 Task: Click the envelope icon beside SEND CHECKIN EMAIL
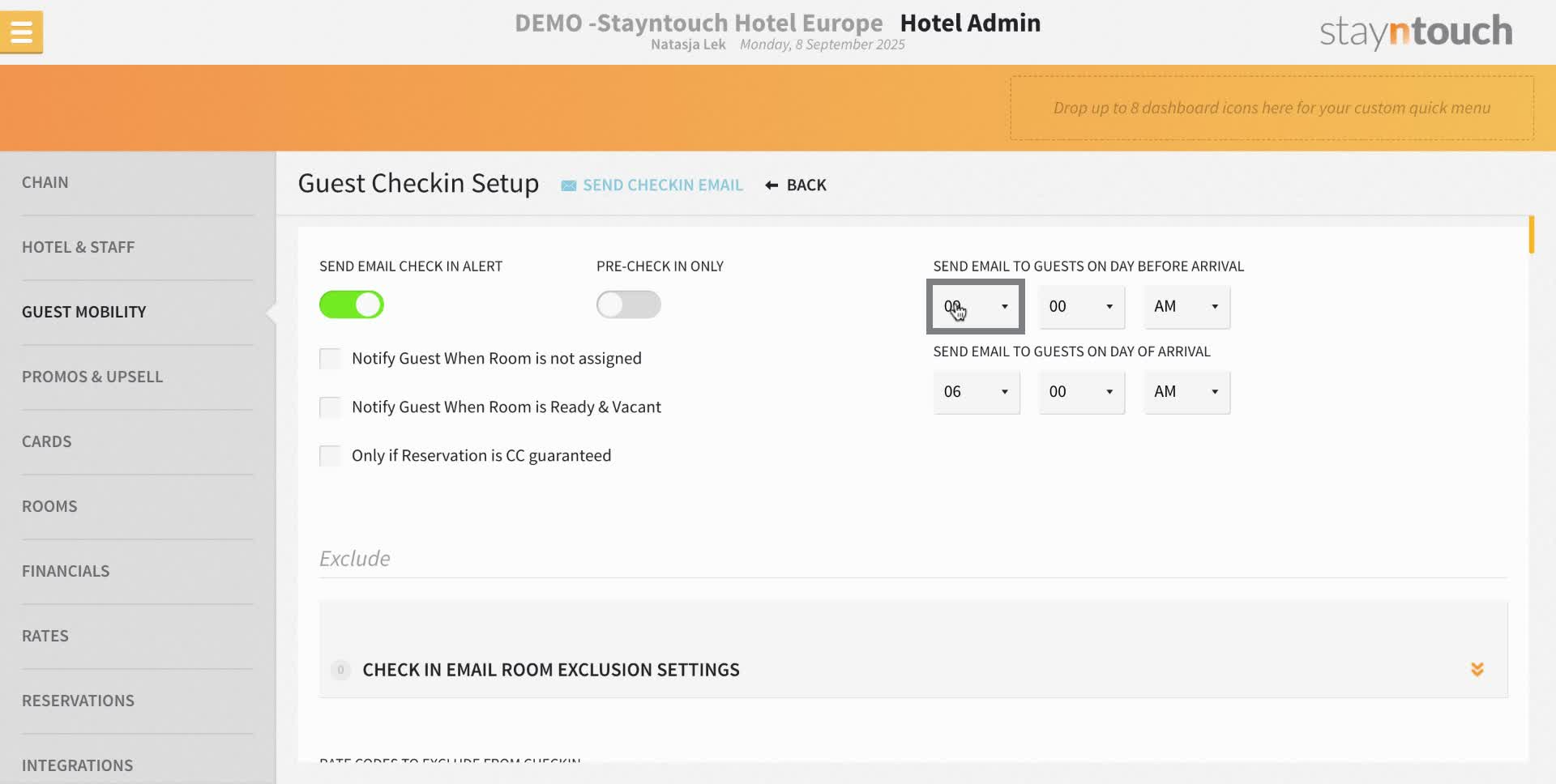(569, 185)
